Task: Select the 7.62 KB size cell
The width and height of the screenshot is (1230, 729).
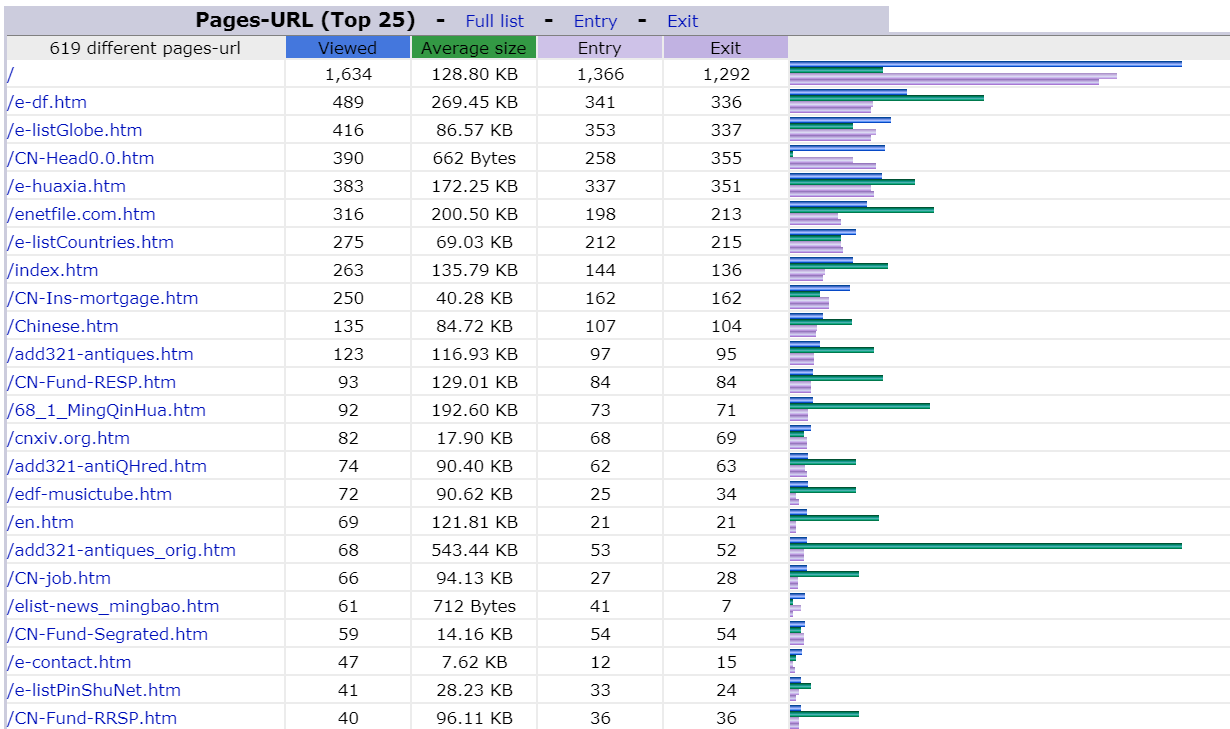Action: [x=474, y=662]
